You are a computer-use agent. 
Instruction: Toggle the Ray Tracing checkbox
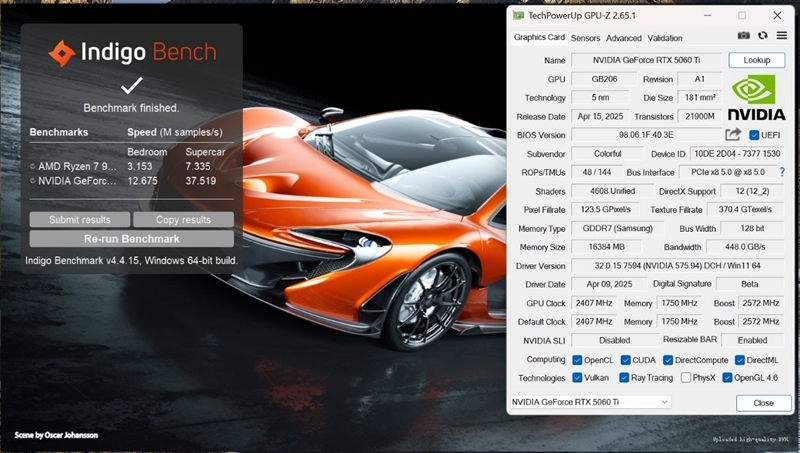coord(624,378)
